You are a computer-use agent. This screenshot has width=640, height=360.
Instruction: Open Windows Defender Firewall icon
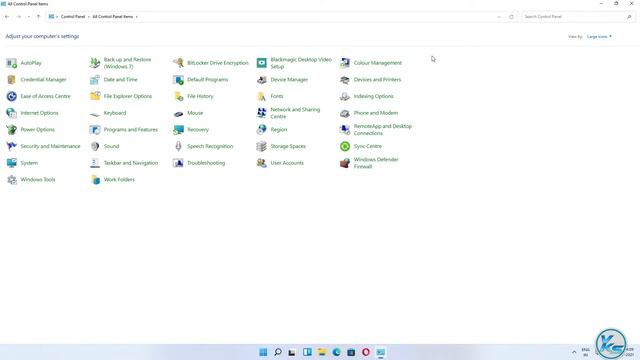pos(345,163)
